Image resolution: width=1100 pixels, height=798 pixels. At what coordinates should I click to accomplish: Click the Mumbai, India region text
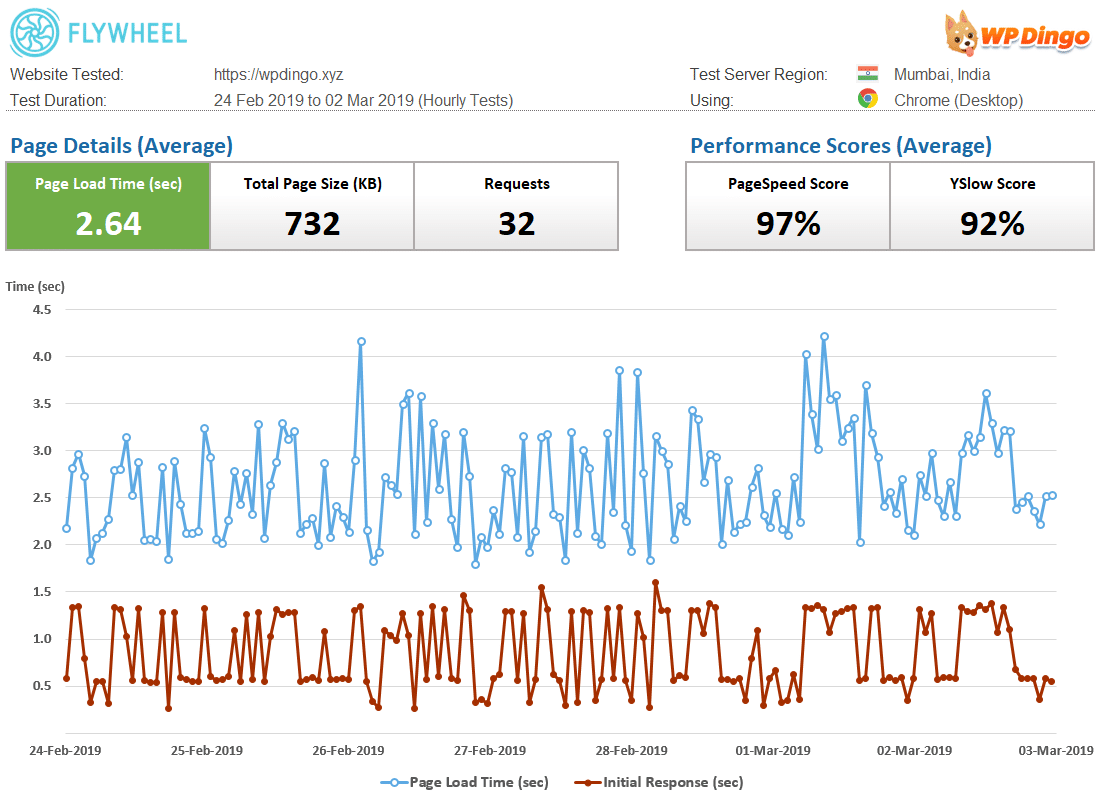click(942, 74)
